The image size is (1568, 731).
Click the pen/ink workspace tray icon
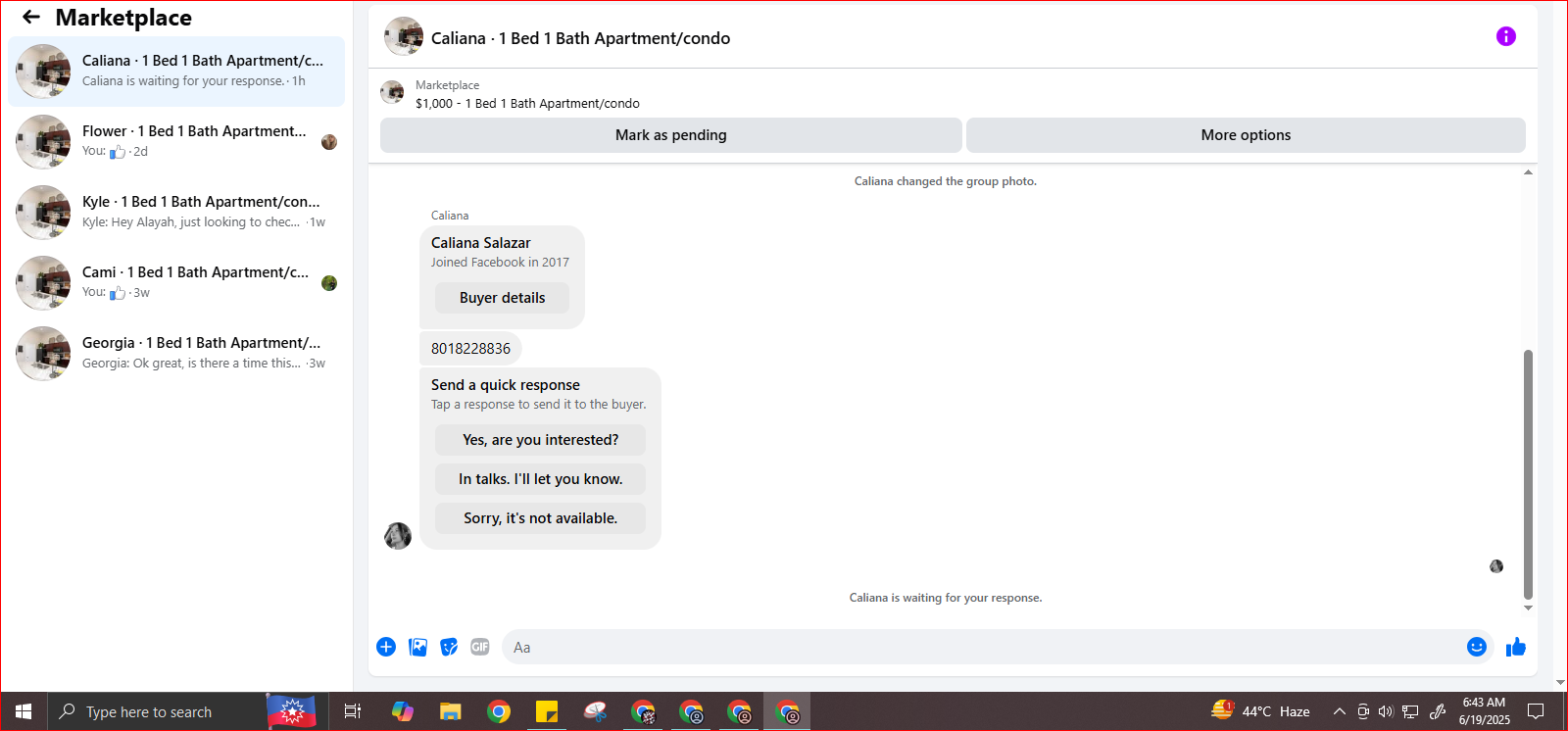tap(1437, 711)
